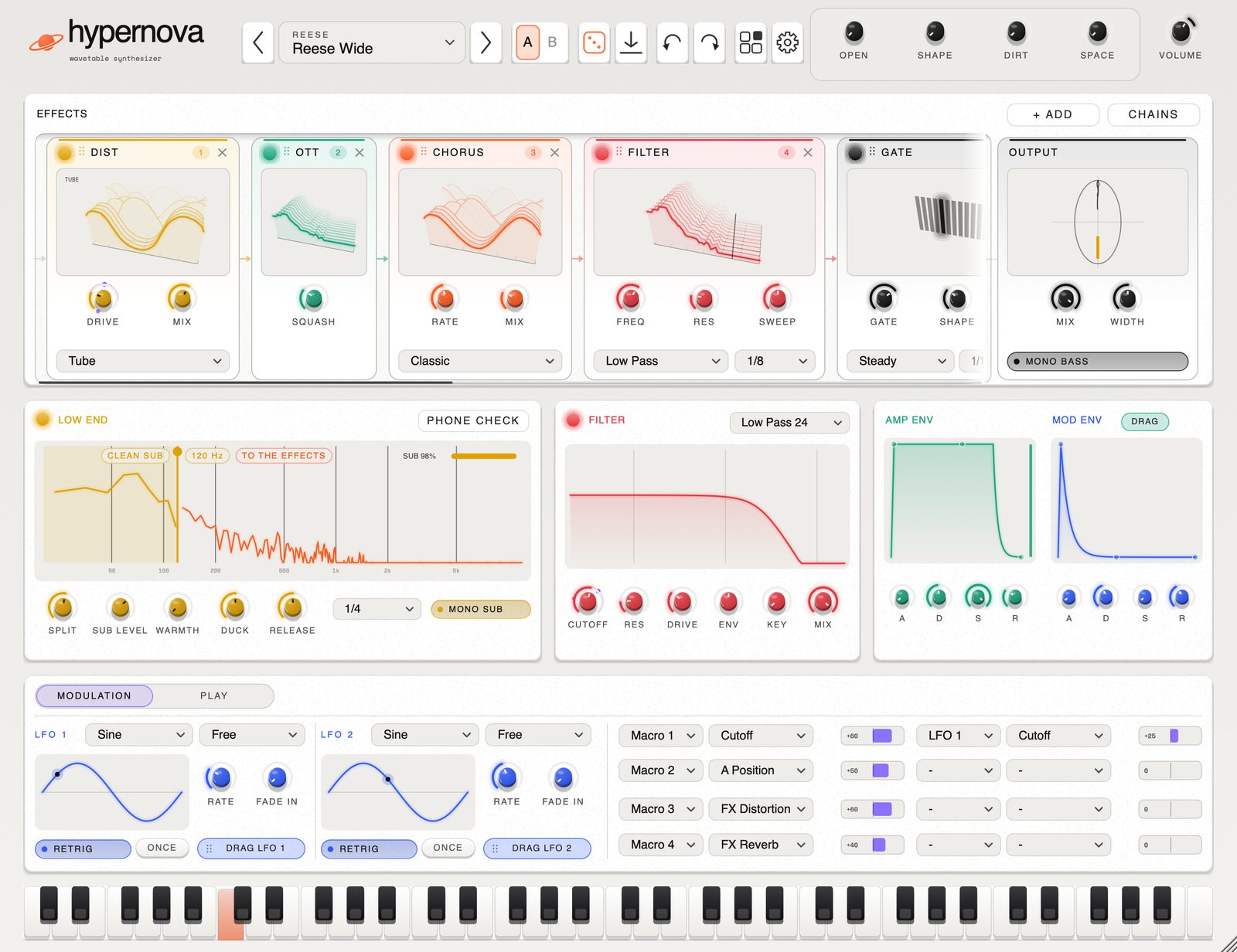Remove the FILTER effect module
The image size is (1237, 952).
808,153
